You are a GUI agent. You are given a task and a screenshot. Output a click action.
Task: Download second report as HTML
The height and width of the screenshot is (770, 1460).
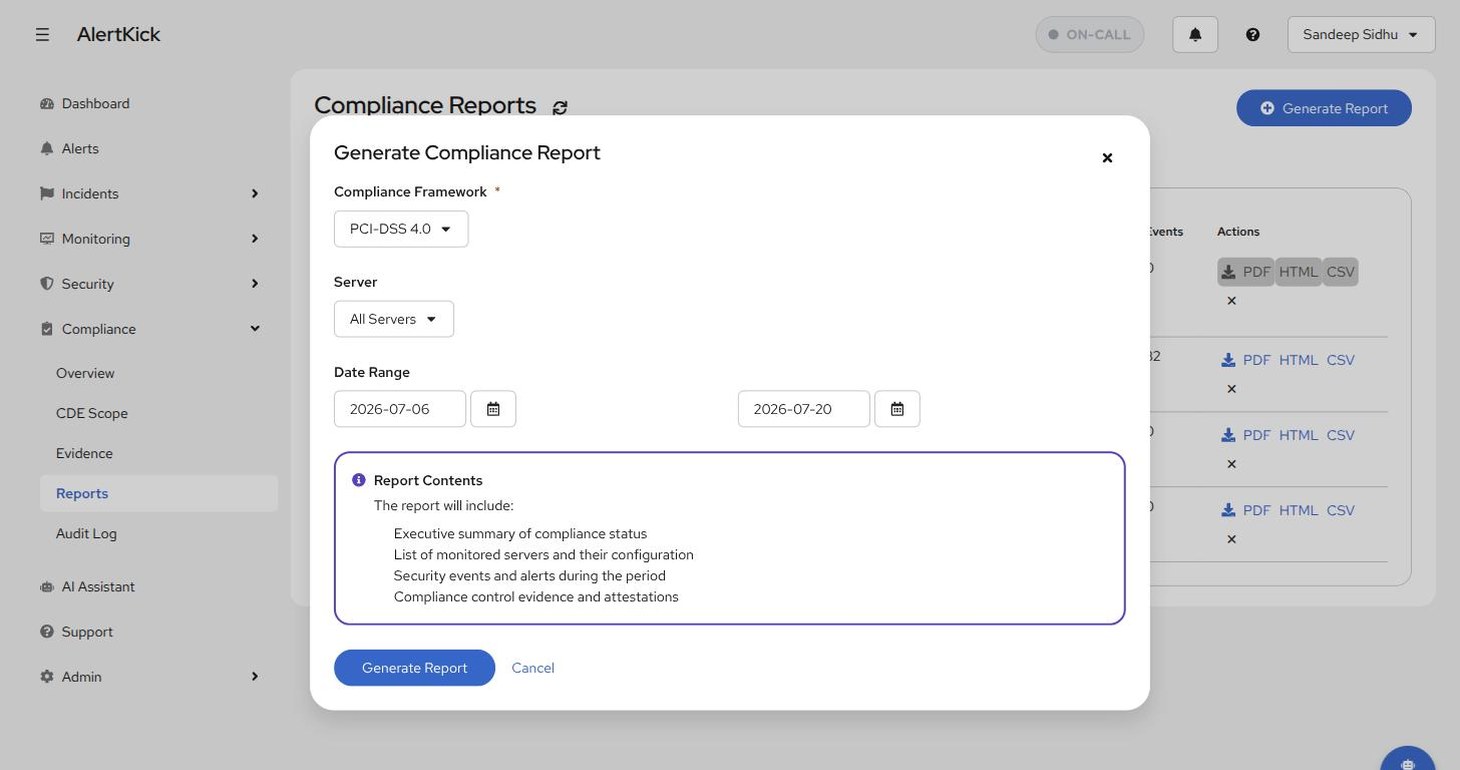click(x=1298, y=360)
